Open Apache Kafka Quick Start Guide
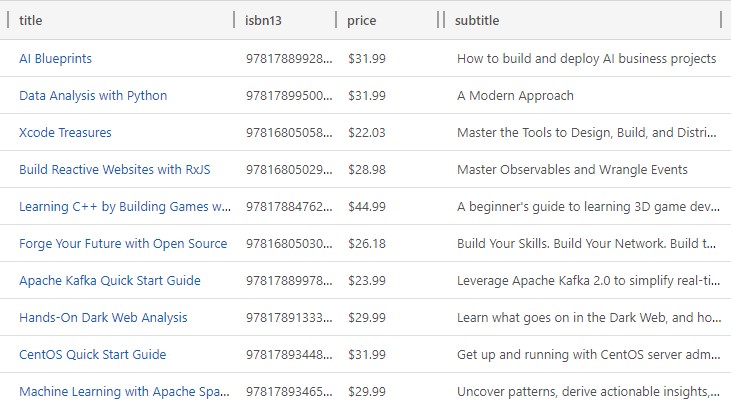Viewport: 731px width, 409px height. pyautogui.click(x=109, y=280)
